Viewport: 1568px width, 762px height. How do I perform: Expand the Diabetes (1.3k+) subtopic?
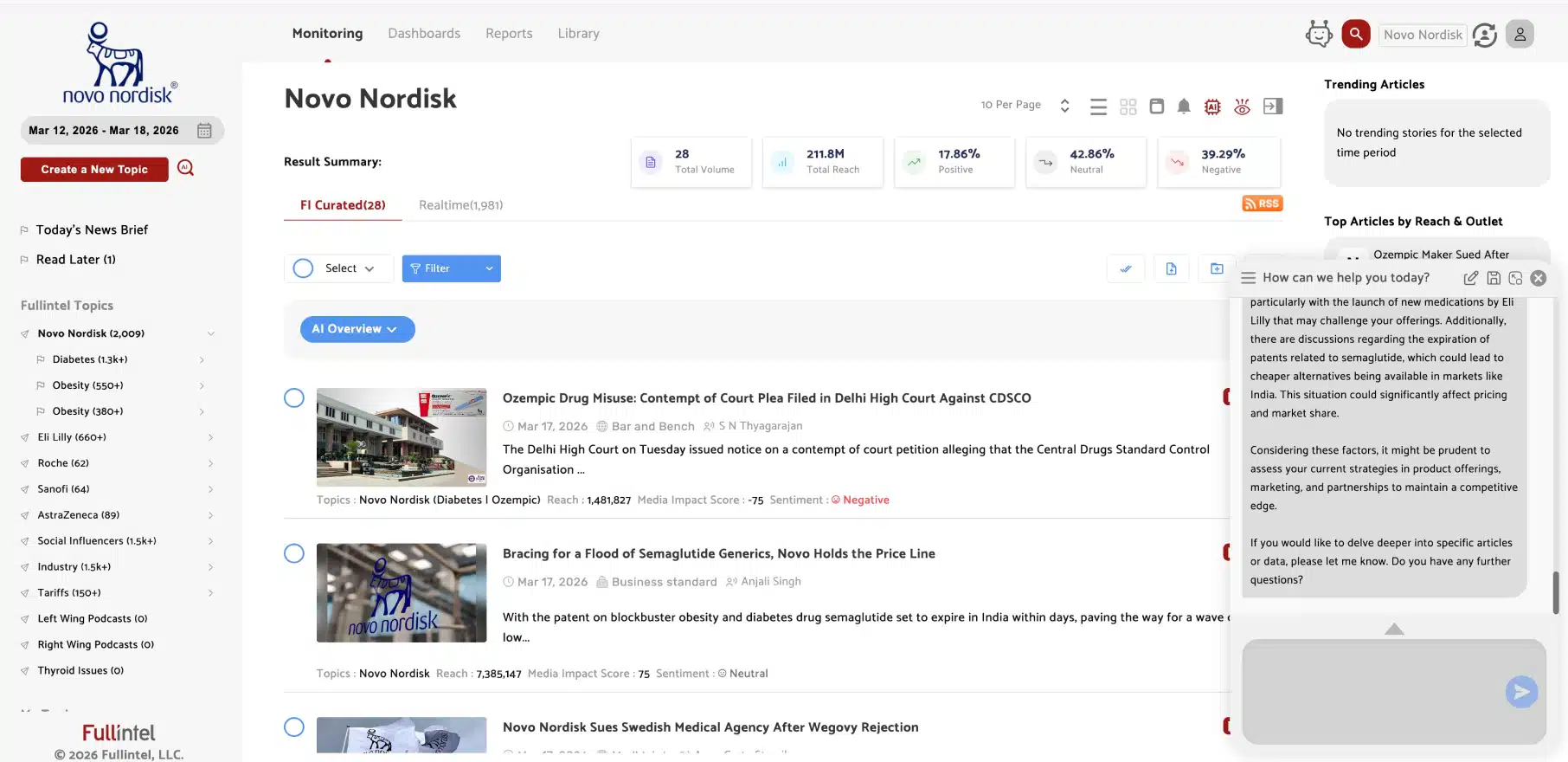[x=202, y=359]
